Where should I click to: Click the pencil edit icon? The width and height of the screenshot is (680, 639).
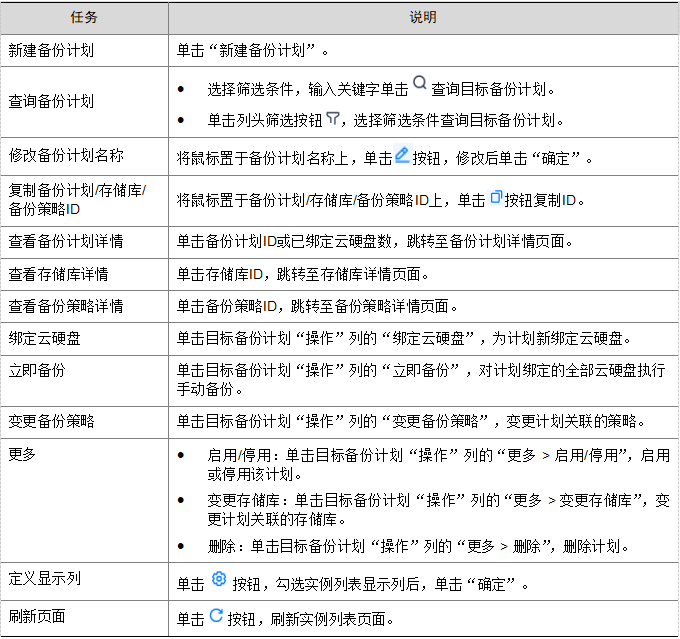point(402,154)
